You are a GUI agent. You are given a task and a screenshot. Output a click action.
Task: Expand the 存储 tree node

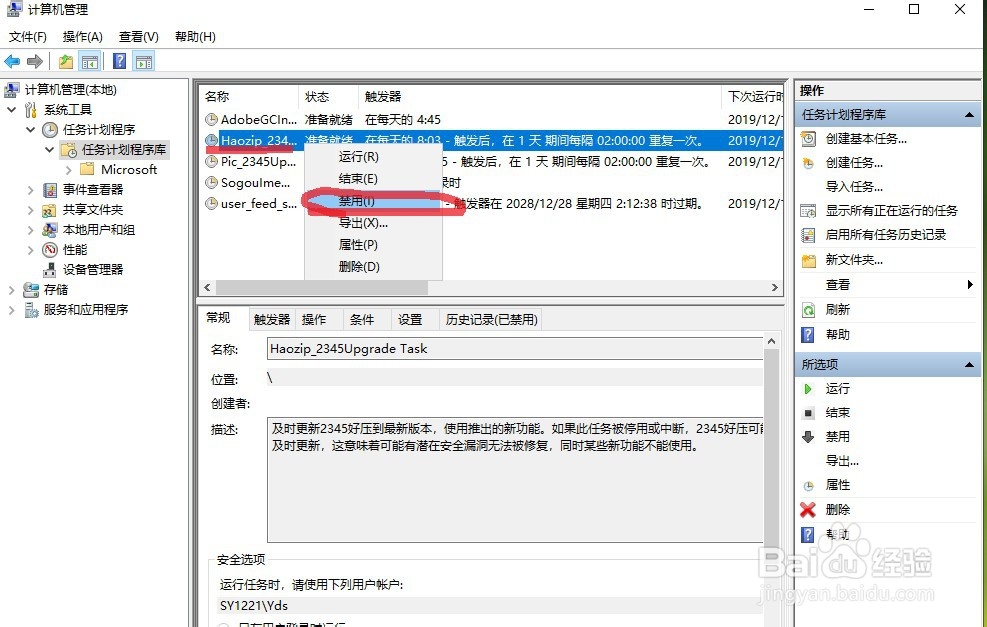(11, 290)
